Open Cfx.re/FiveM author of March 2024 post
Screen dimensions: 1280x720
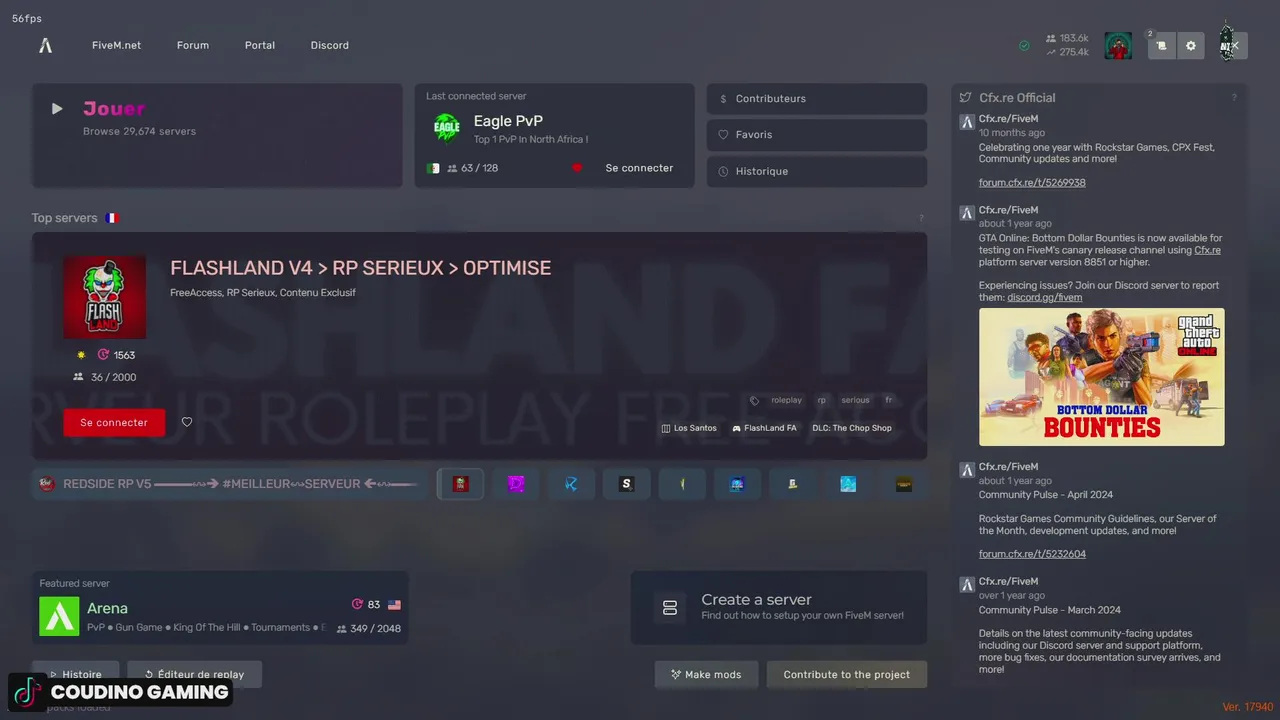[1008, 582]
